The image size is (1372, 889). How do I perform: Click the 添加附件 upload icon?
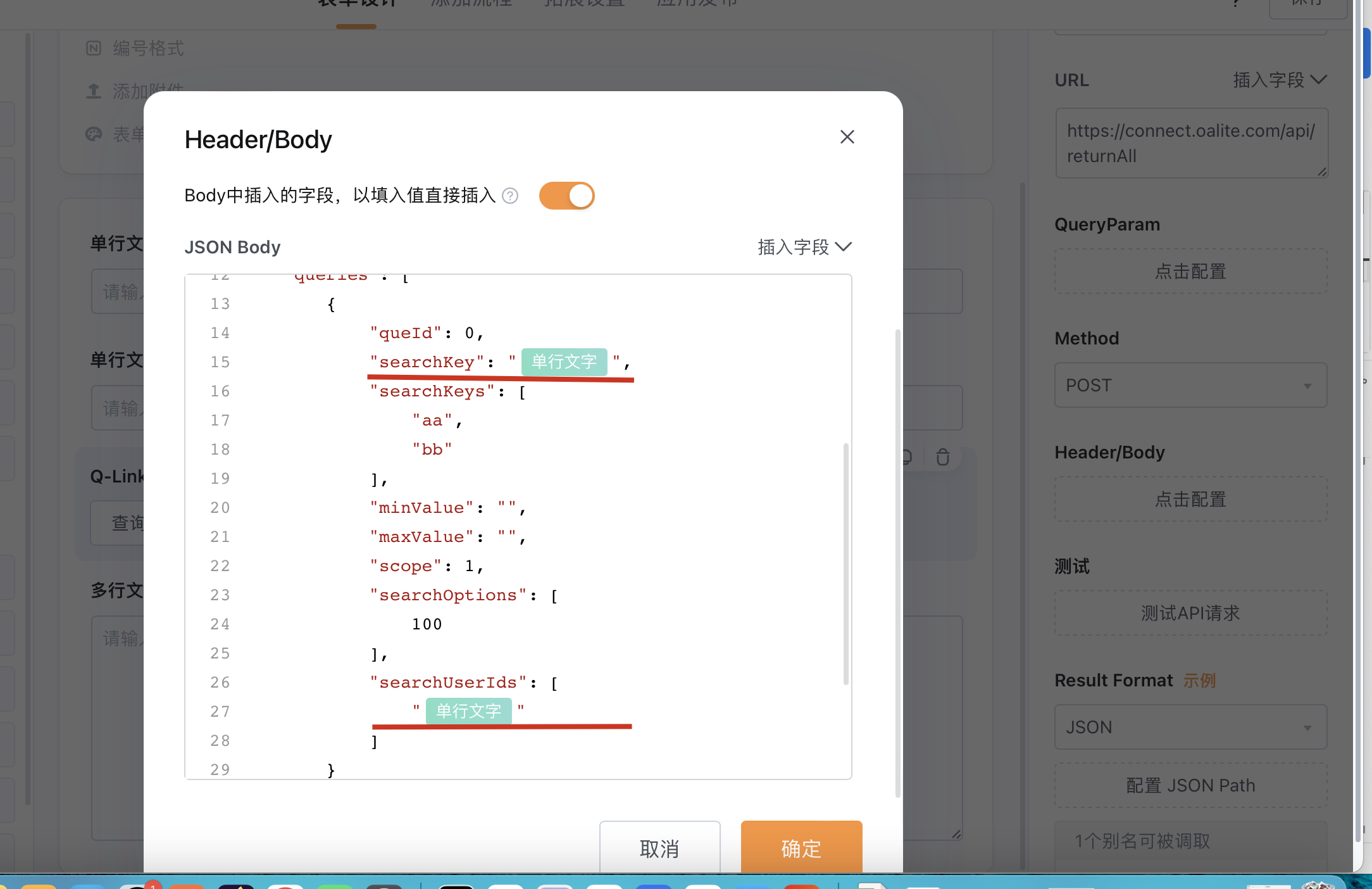tap(94, 92)
